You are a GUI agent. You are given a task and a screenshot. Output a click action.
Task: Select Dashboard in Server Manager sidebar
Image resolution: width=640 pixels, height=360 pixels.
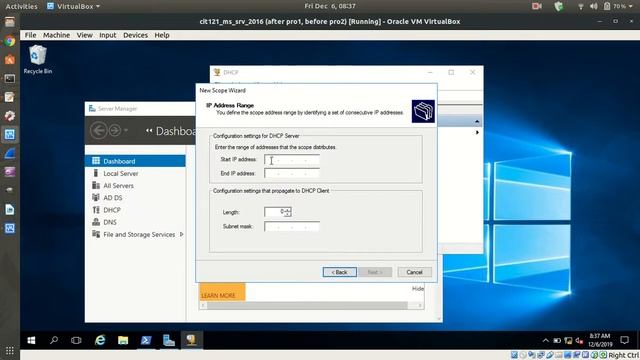135,161
